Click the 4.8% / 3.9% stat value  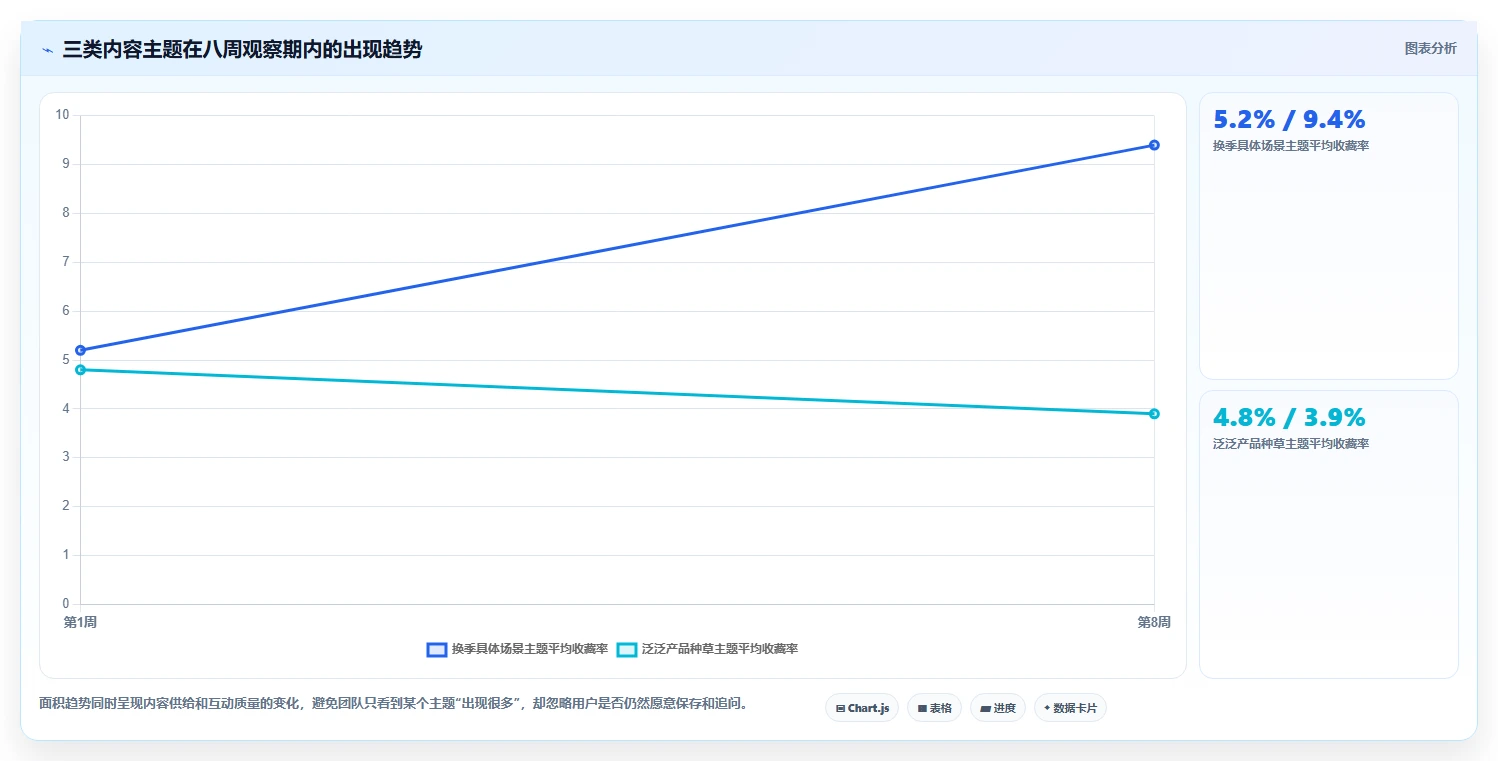coord(1289,418)
